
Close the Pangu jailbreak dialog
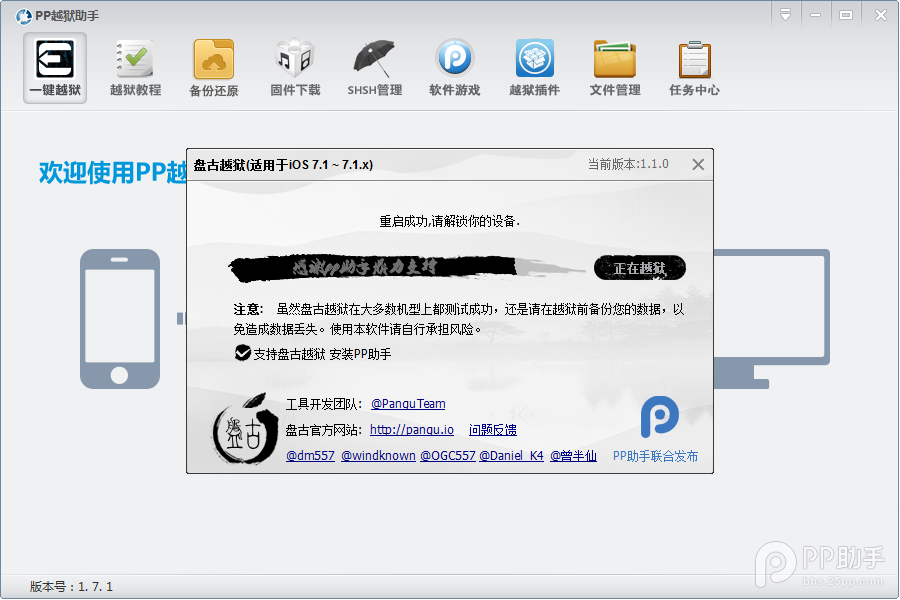[697, 164]
